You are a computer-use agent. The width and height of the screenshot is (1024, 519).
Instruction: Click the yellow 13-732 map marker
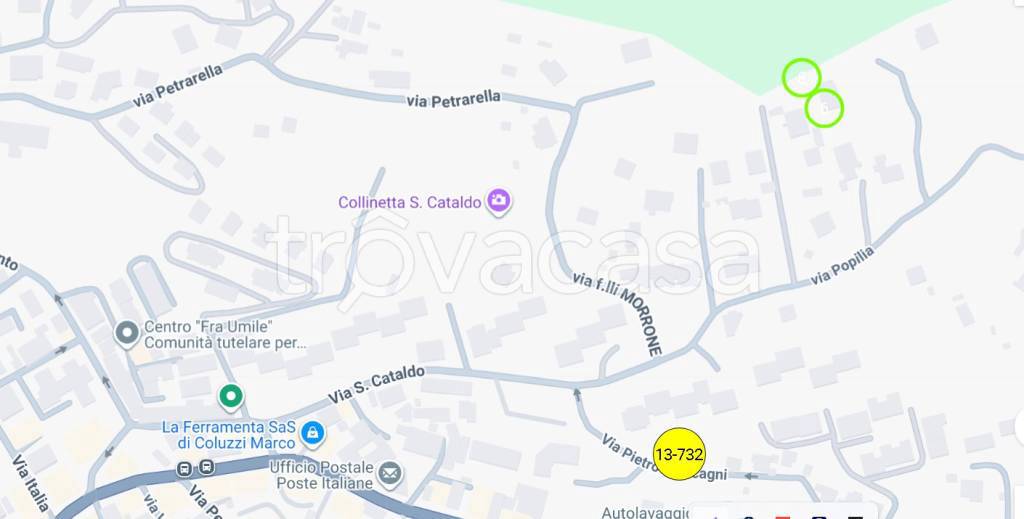(x=679, y=454)
